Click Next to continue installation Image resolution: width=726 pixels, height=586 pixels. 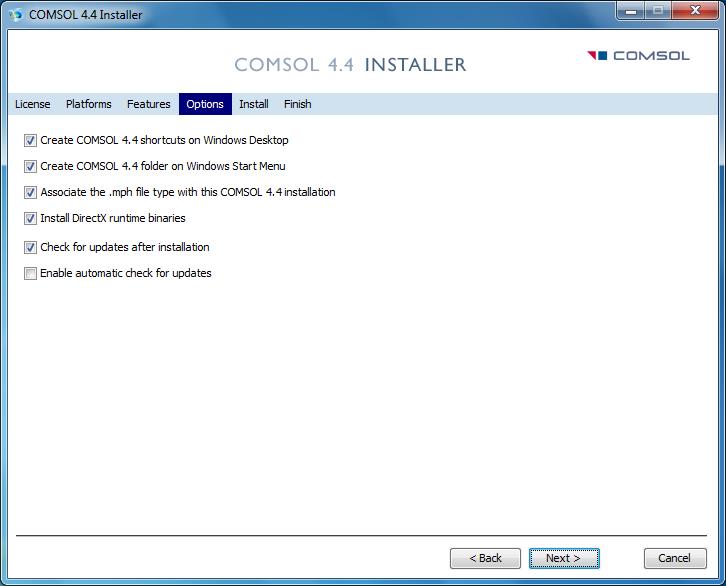[564, 558]
